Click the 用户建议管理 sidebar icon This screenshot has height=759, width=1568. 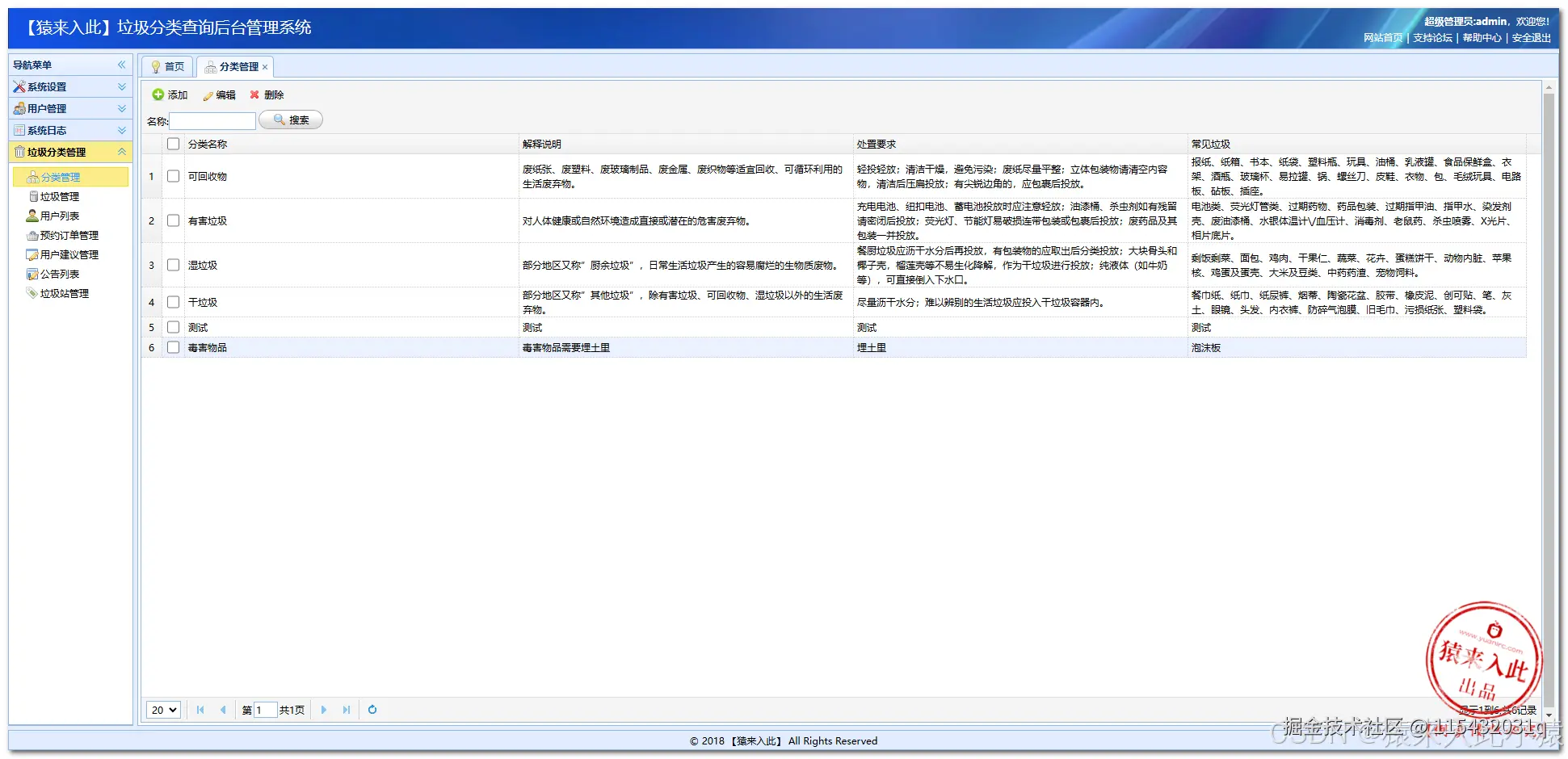33,254
